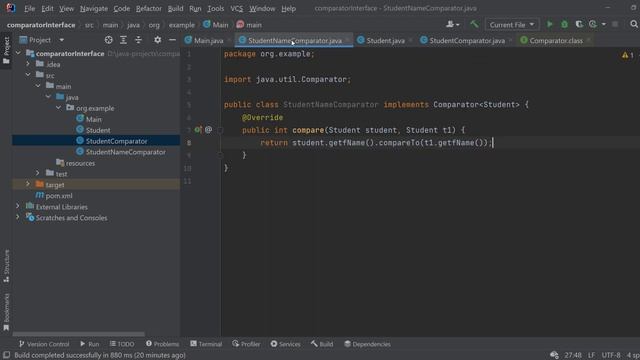
Task: Open the Navigate menu
Action: tap(94, 8)
